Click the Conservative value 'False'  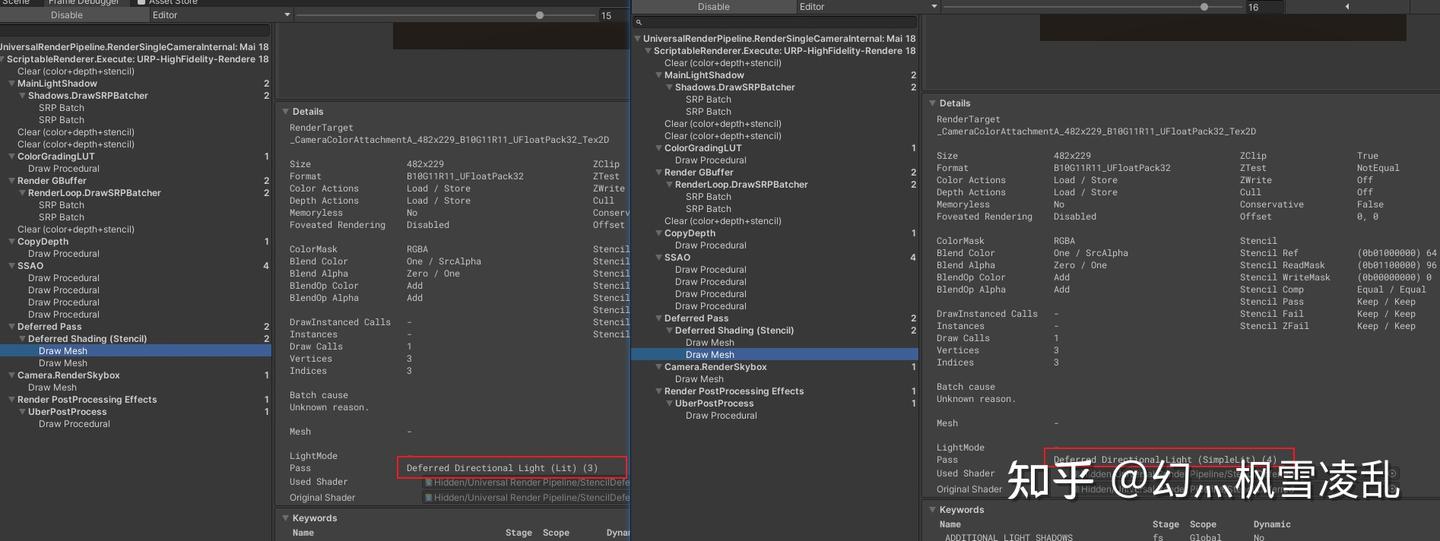point(1372,205)
